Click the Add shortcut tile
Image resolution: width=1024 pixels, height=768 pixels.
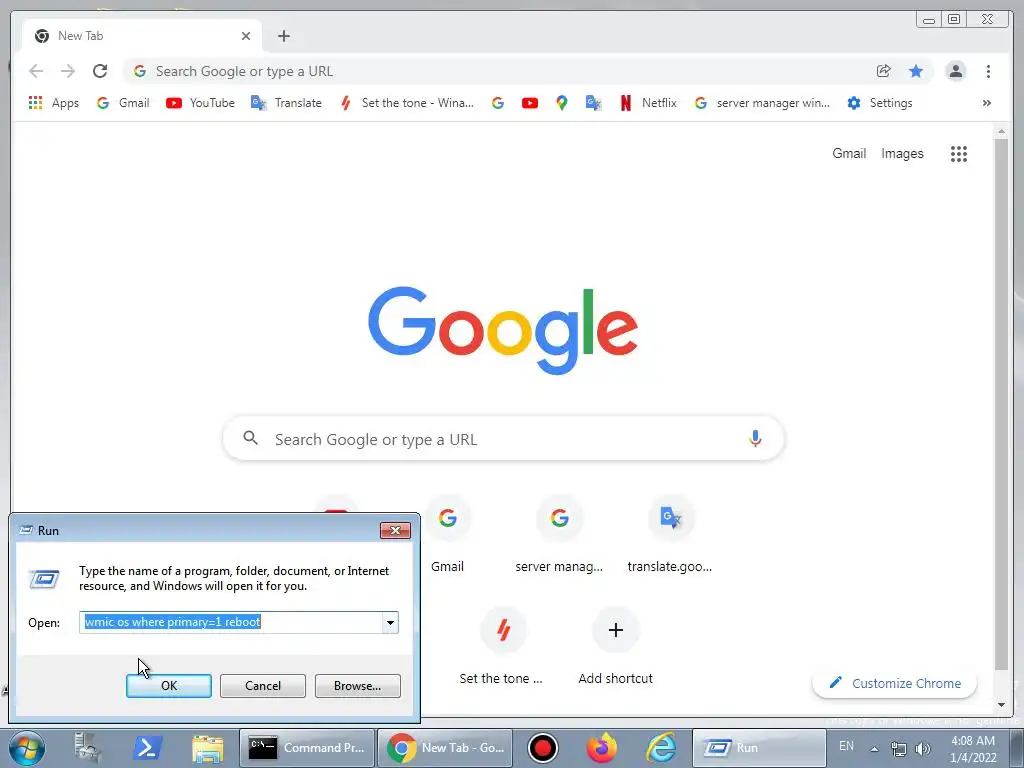click(615, 648)
